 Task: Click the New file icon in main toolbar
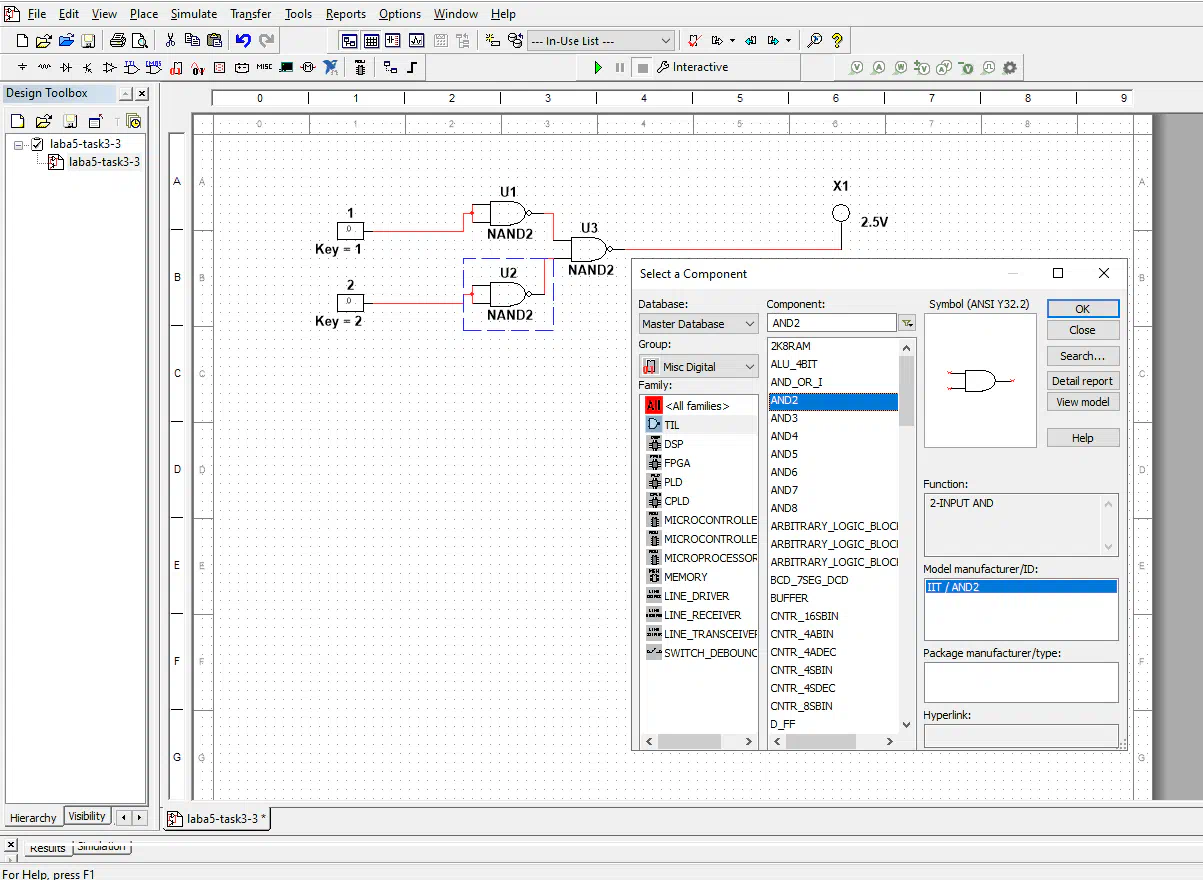[22, 41]
